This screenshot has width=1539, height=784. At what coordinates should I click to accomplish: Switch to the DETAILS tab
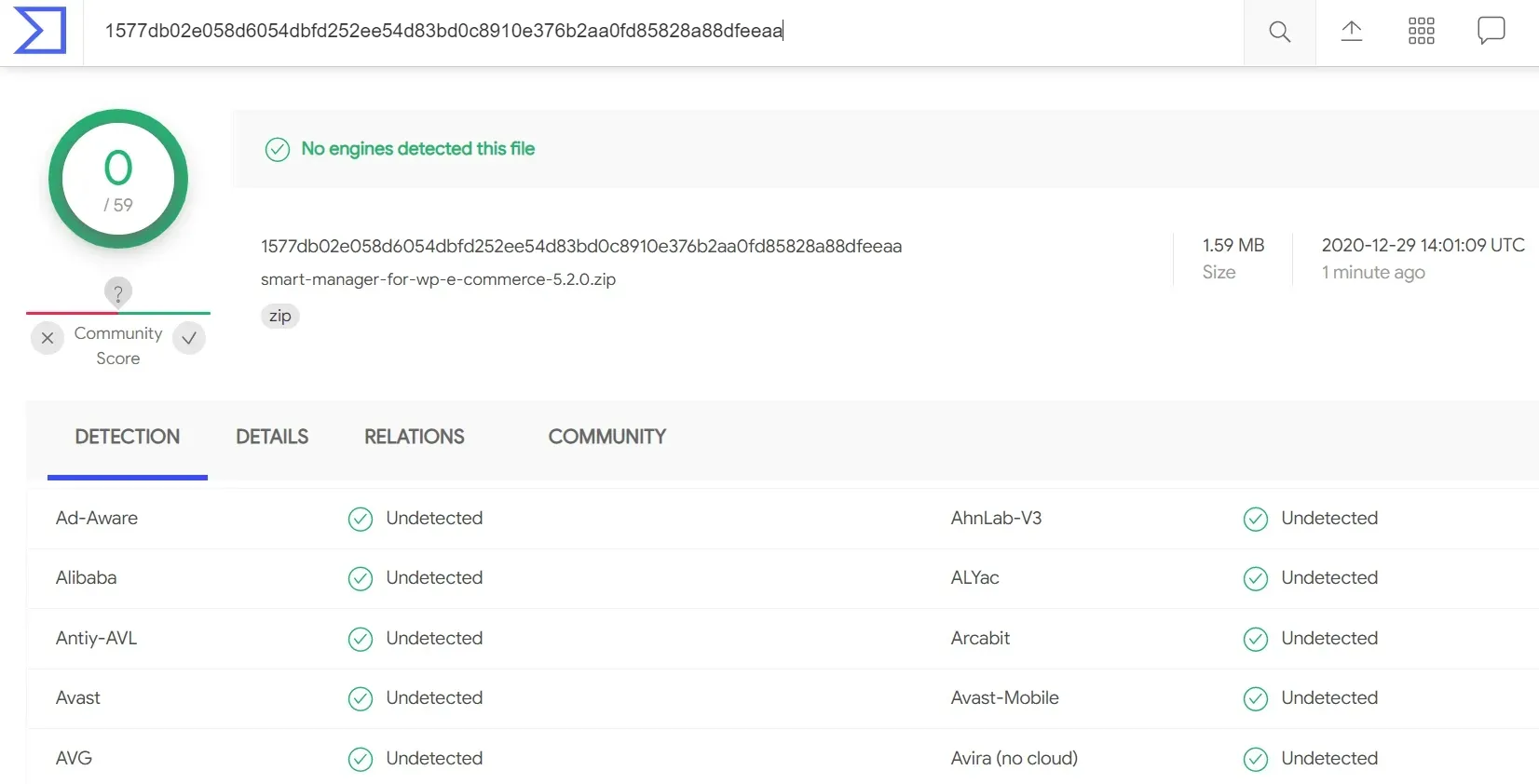[272, 437]
